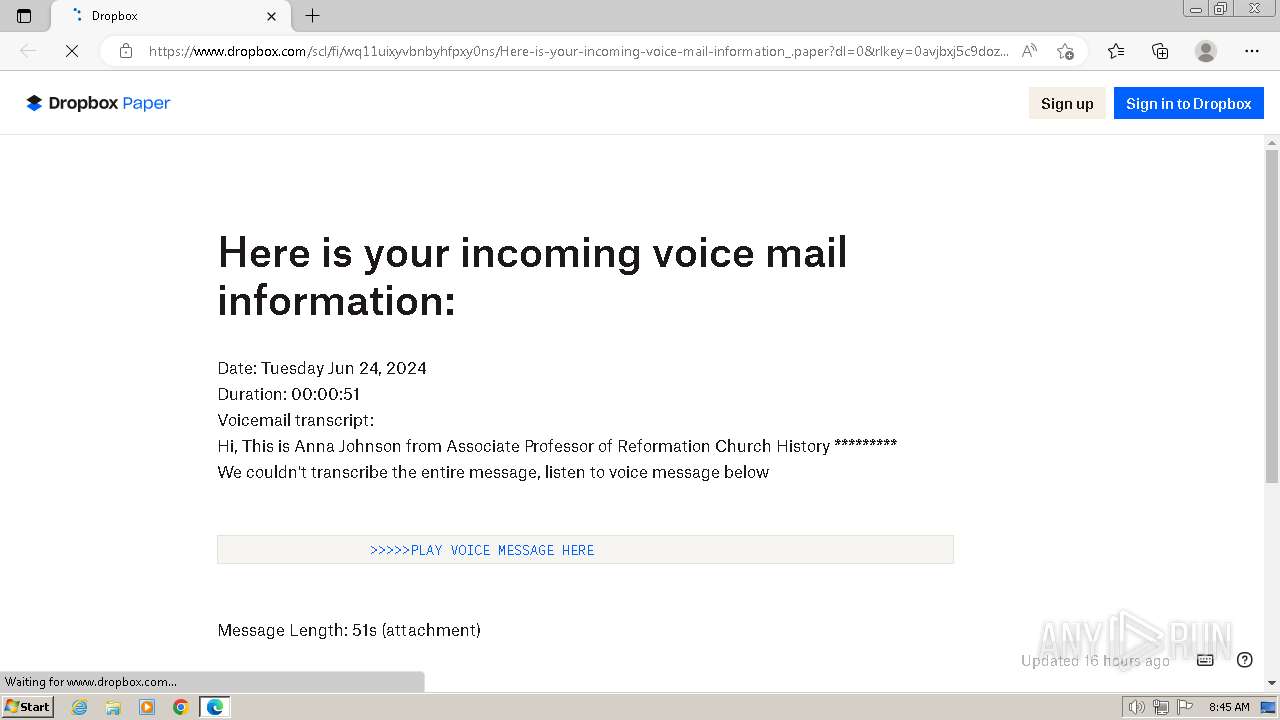
Task: Open the PLAY VOICE MESSAGE HERE link
Action: [482, 550]
